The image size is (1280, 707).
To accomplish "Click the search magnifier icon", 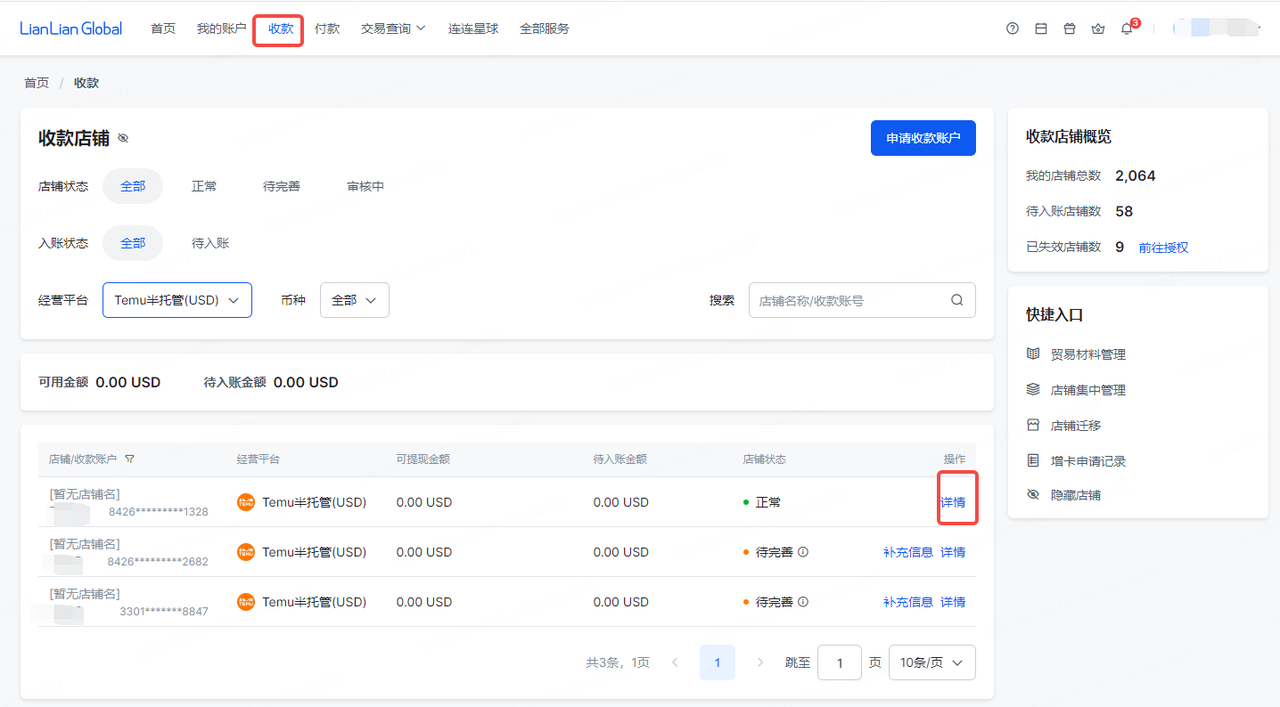I will click(957, 300).
